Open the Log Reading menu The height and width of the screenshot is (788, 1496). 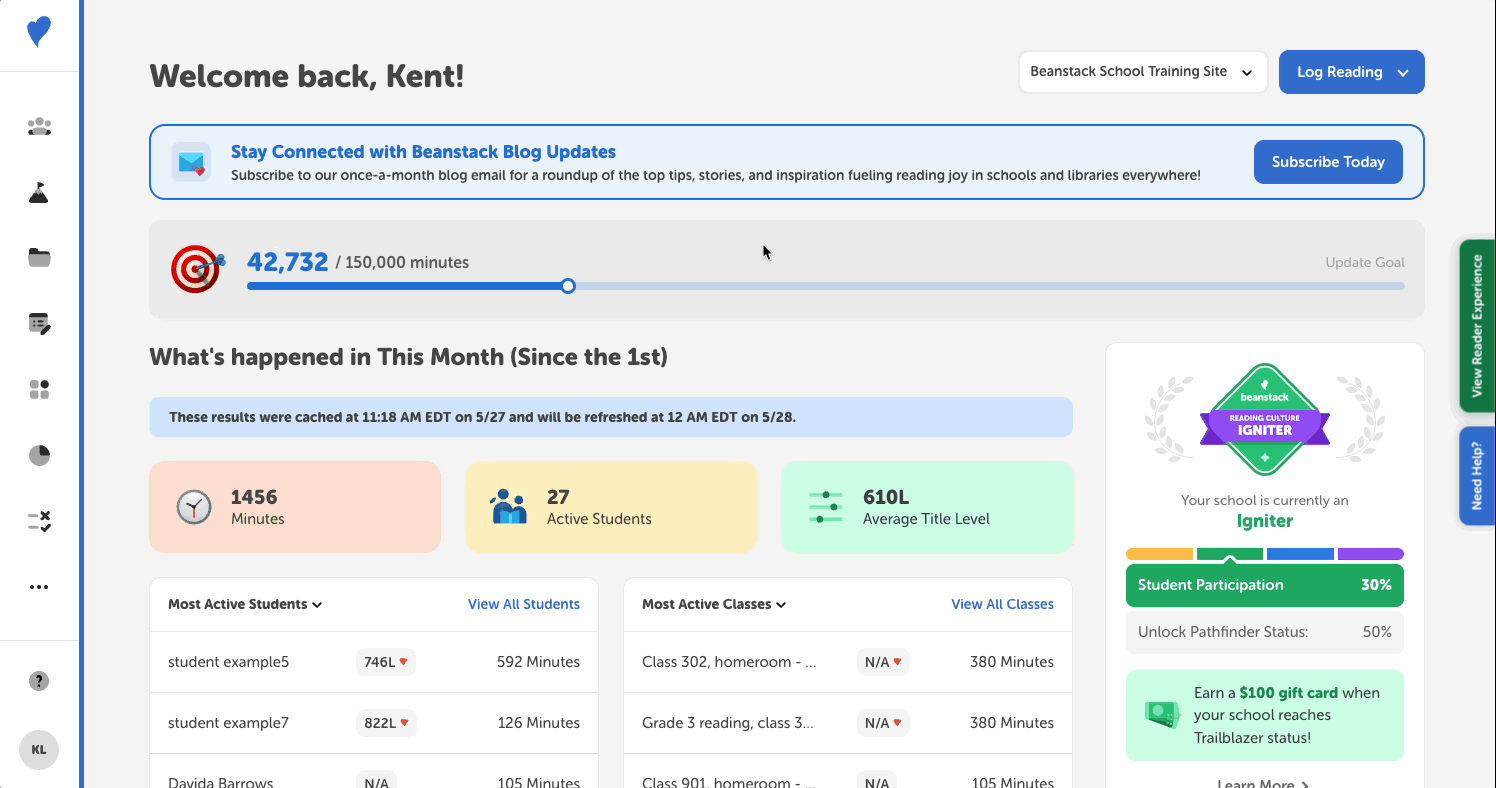coord(1351,72)
